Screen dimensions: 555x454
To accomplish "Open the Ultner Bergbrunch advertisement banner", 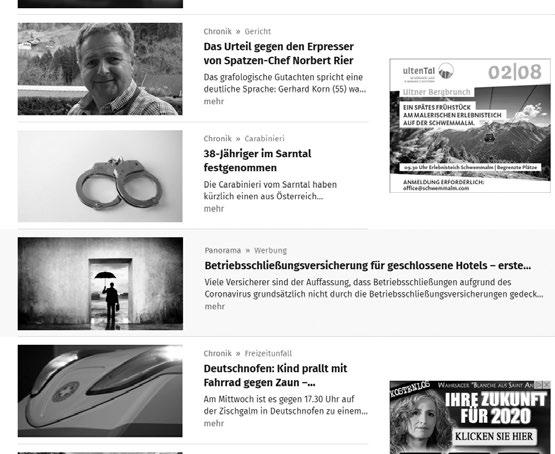I will [x=470, y=126].
